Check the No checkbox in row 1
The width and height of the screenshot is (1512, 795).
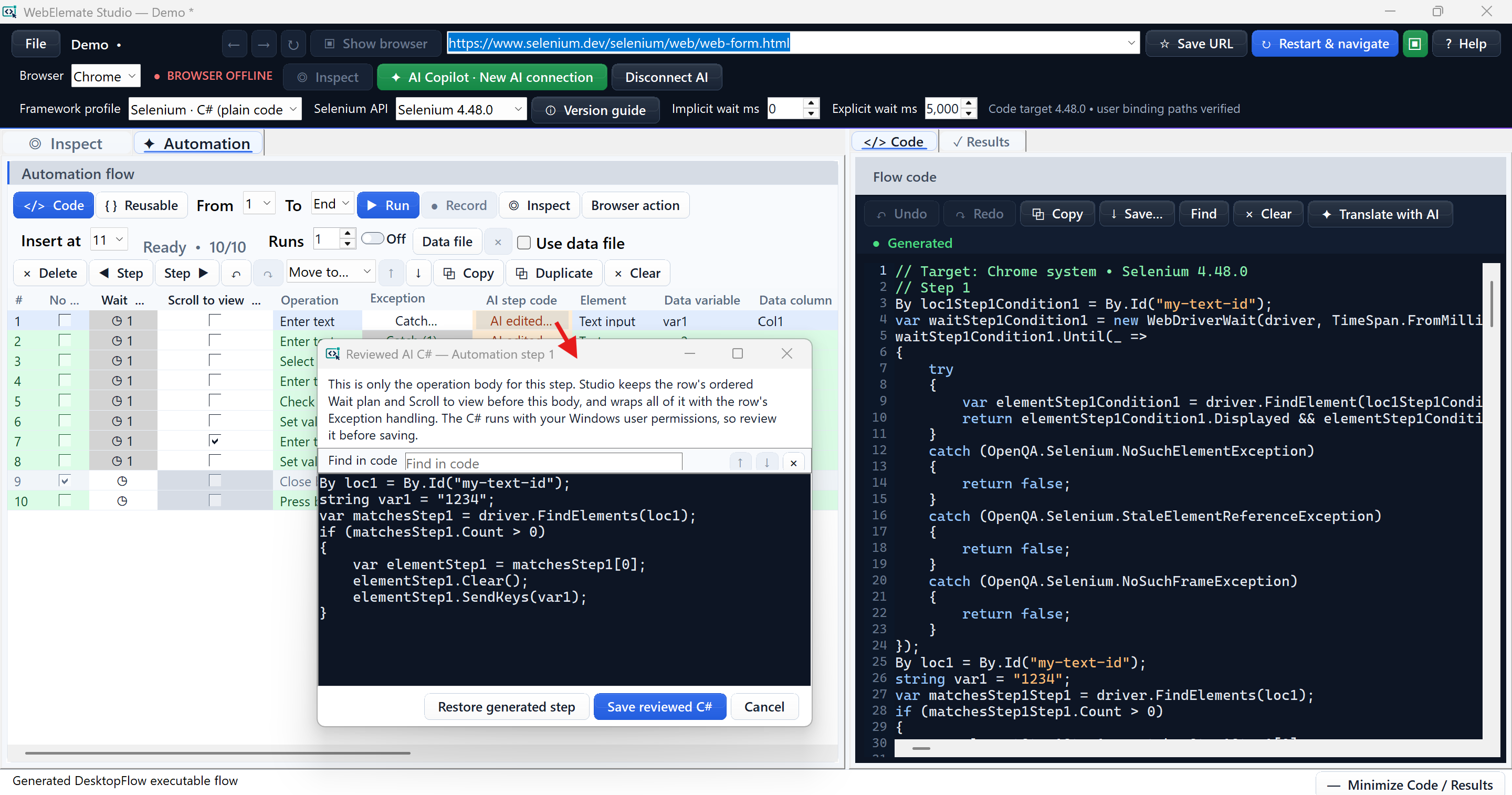(65, 321)
